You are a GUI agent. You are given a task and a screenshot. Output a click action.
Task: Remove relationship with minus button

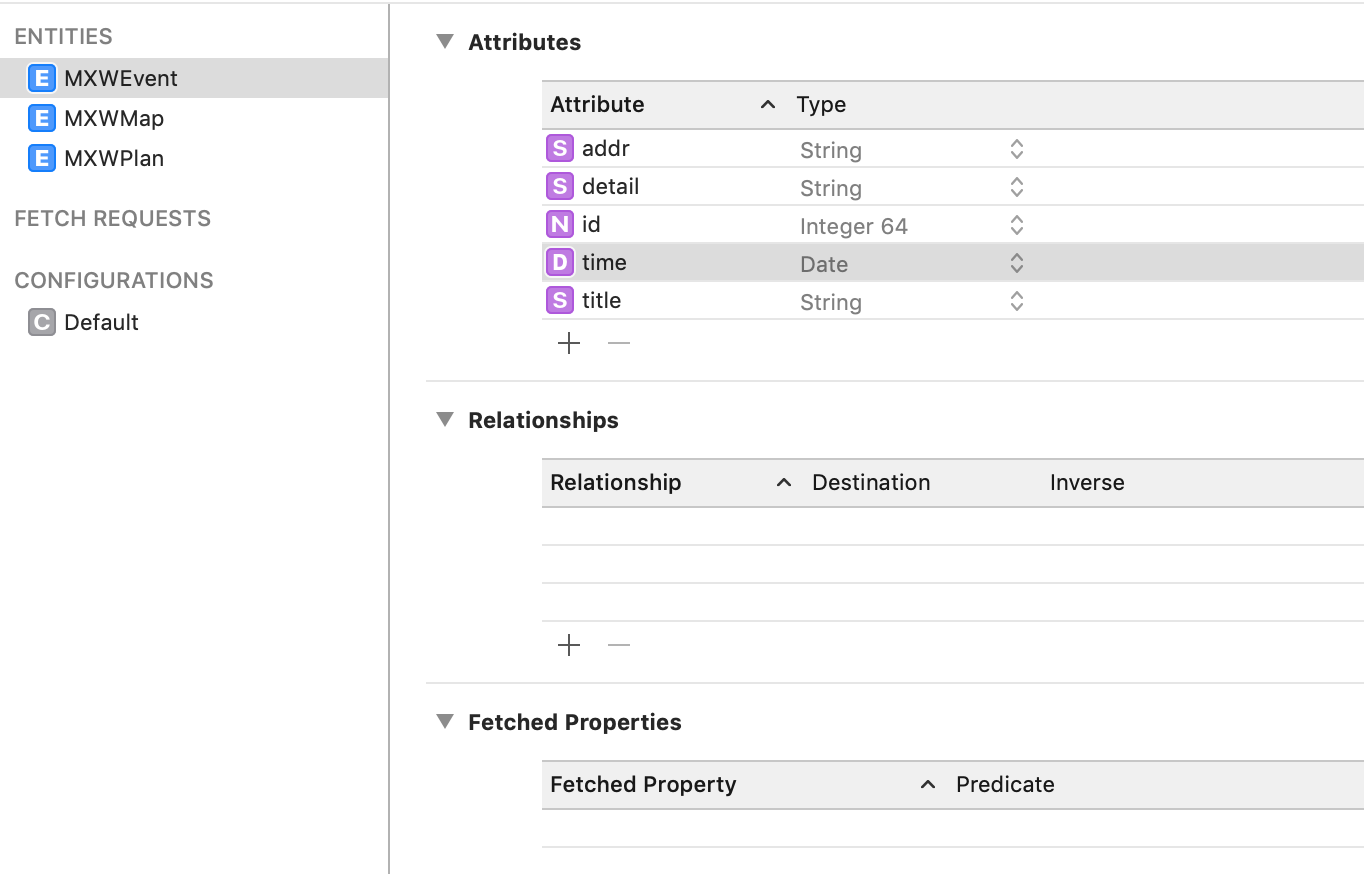619,645
